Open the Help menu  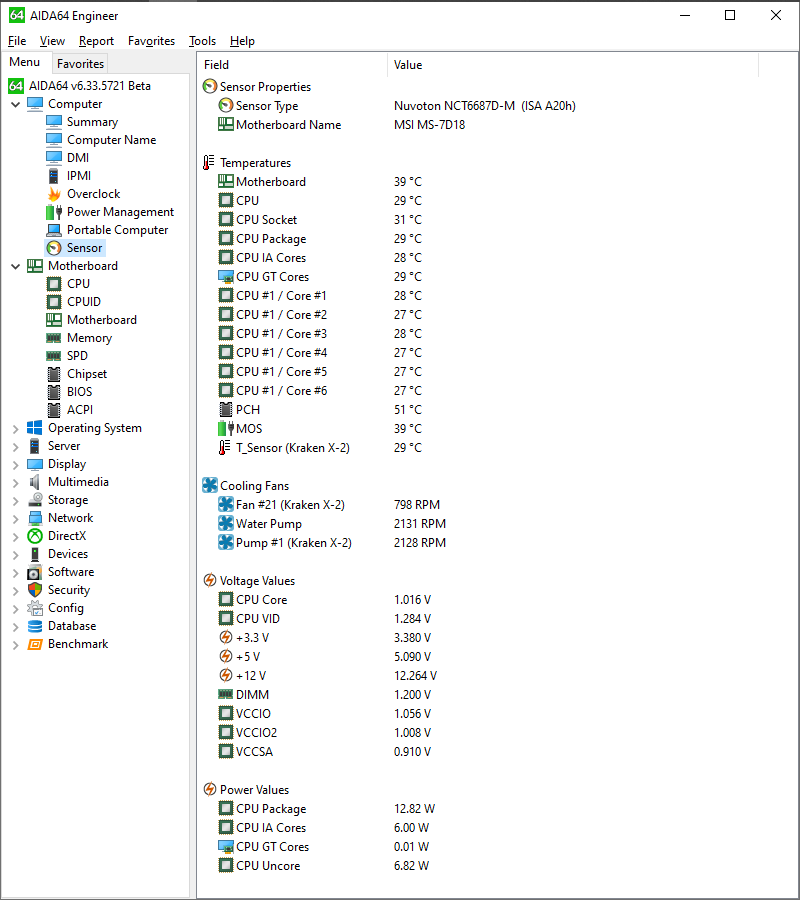[x=242, y=41]
